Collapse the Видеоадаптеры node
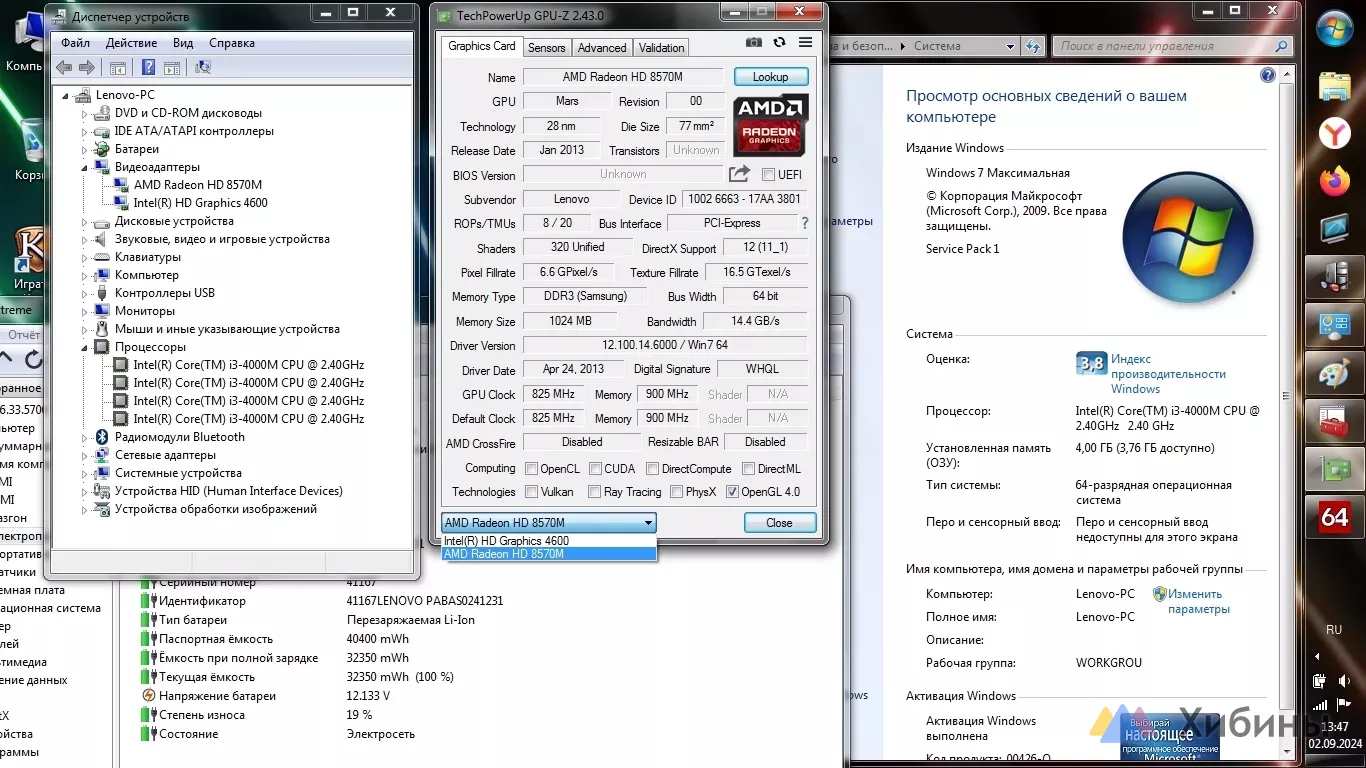 pyautogui.click(x=85, y=167)
